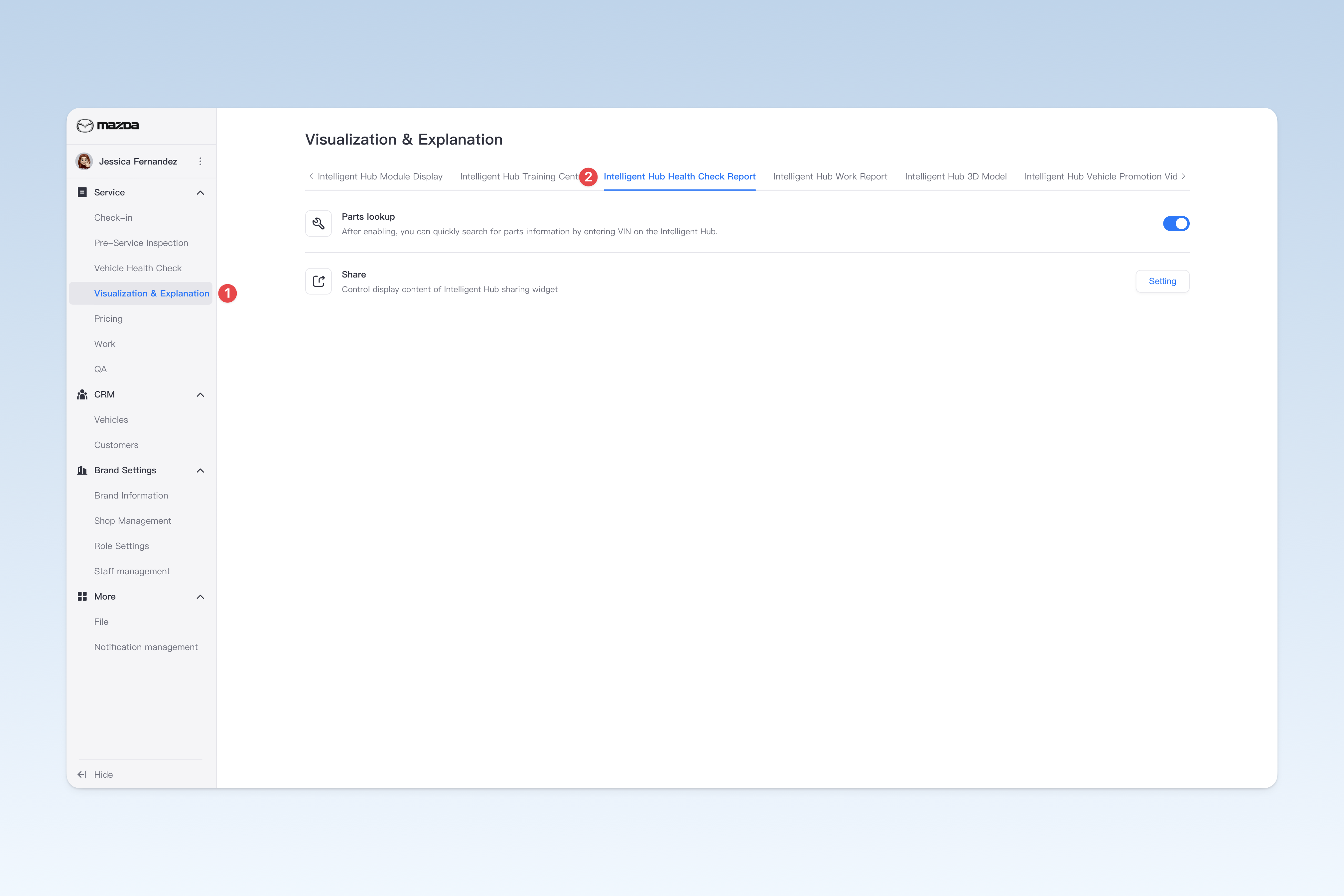The width and height of the screenshot is (1344, 896).
Task: Click the Mazda logo
Action: 108,125
